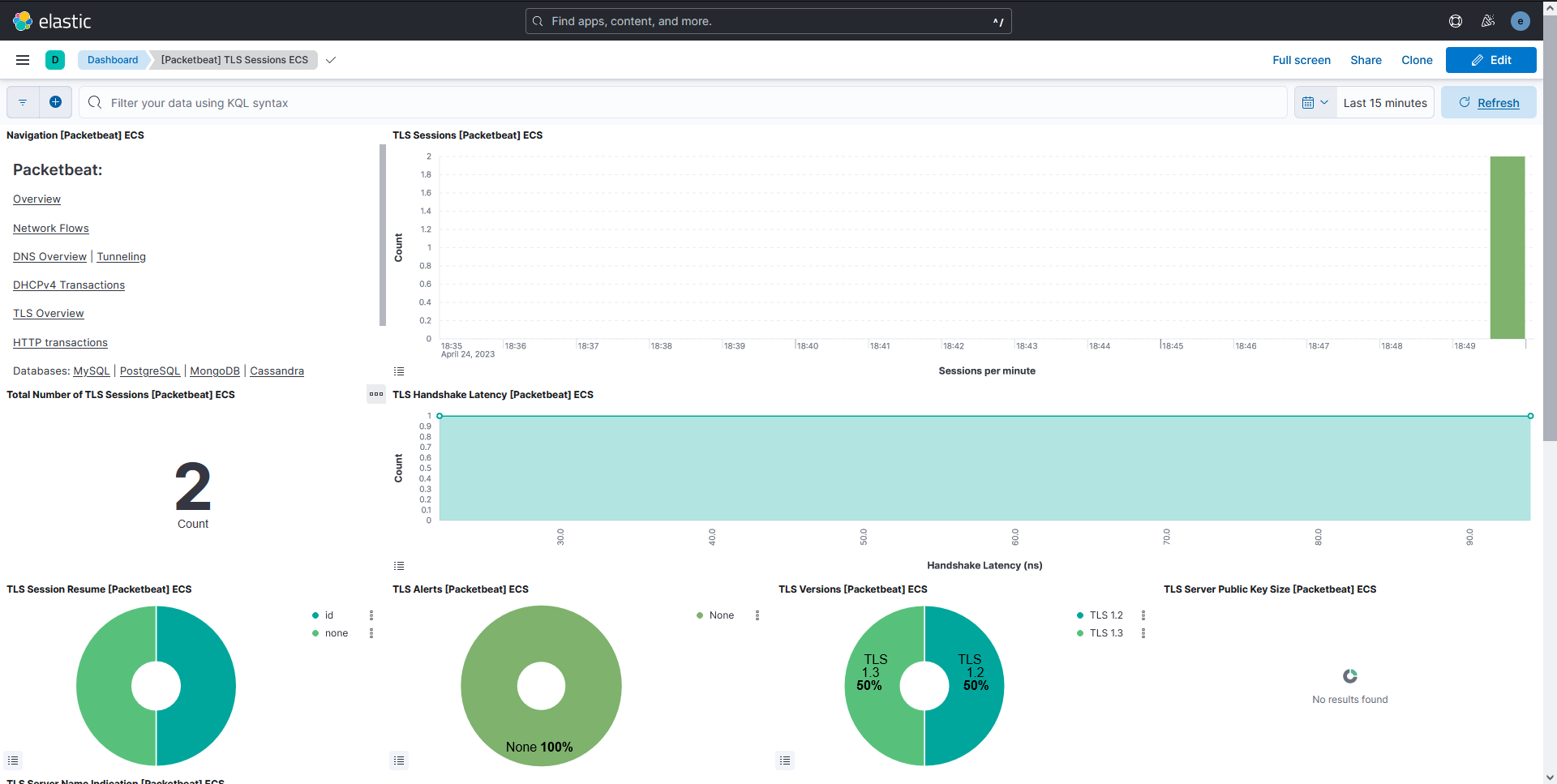This screenshot has width=1557, height=784.
Task: Open panel options for TLS Handshake Latency
Action: 376,394
